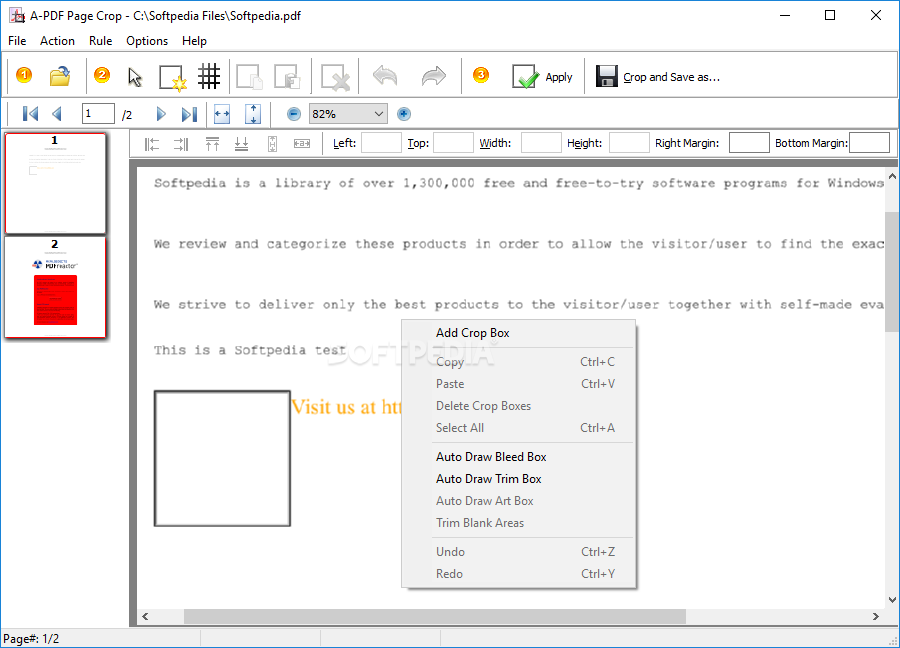The width and height of the screenshot is (900, 648).
Task: Click Copy in the context menu
Action: click(519, 362)
